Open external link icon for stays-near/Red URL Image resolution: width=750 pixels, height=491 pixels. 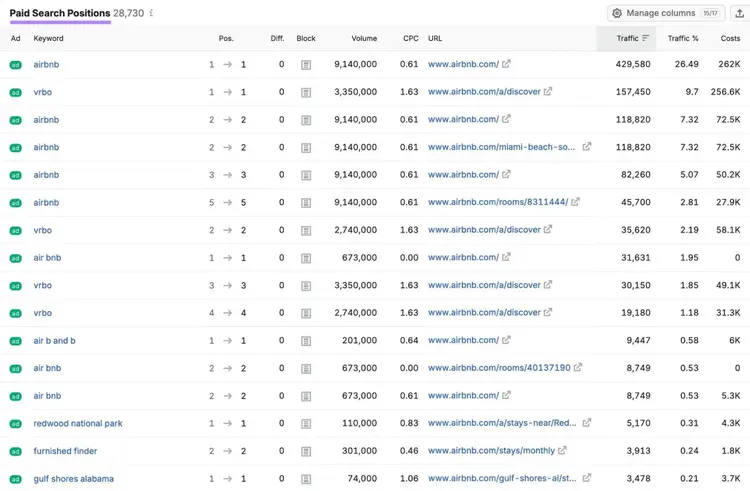pos(587,423)
